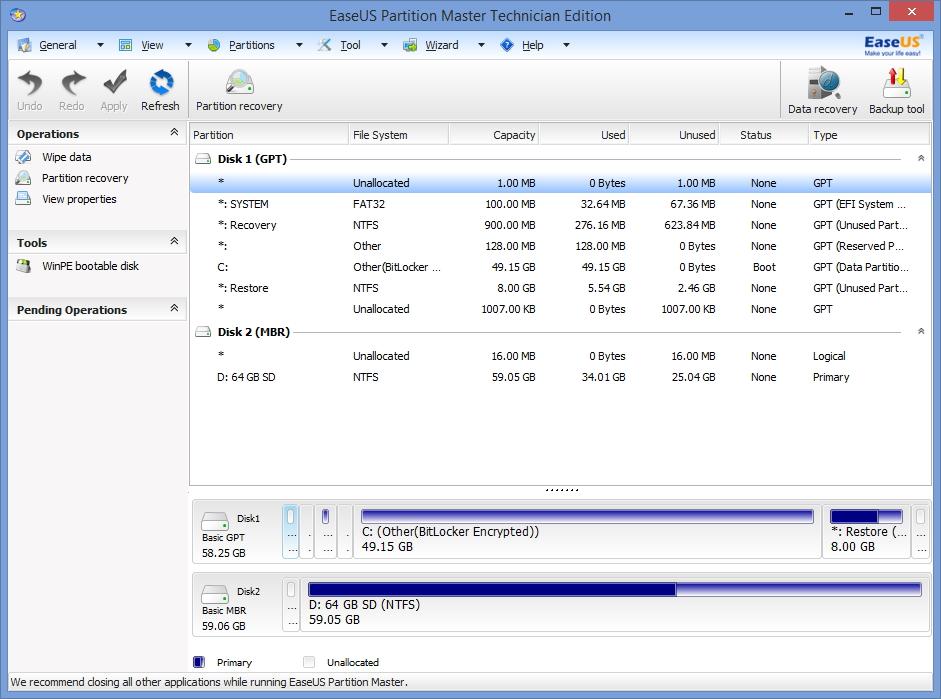941x699 pixels.
Task: Select C: BitLocker Encrypted block in disk map
Action: (x=587, y=532)
